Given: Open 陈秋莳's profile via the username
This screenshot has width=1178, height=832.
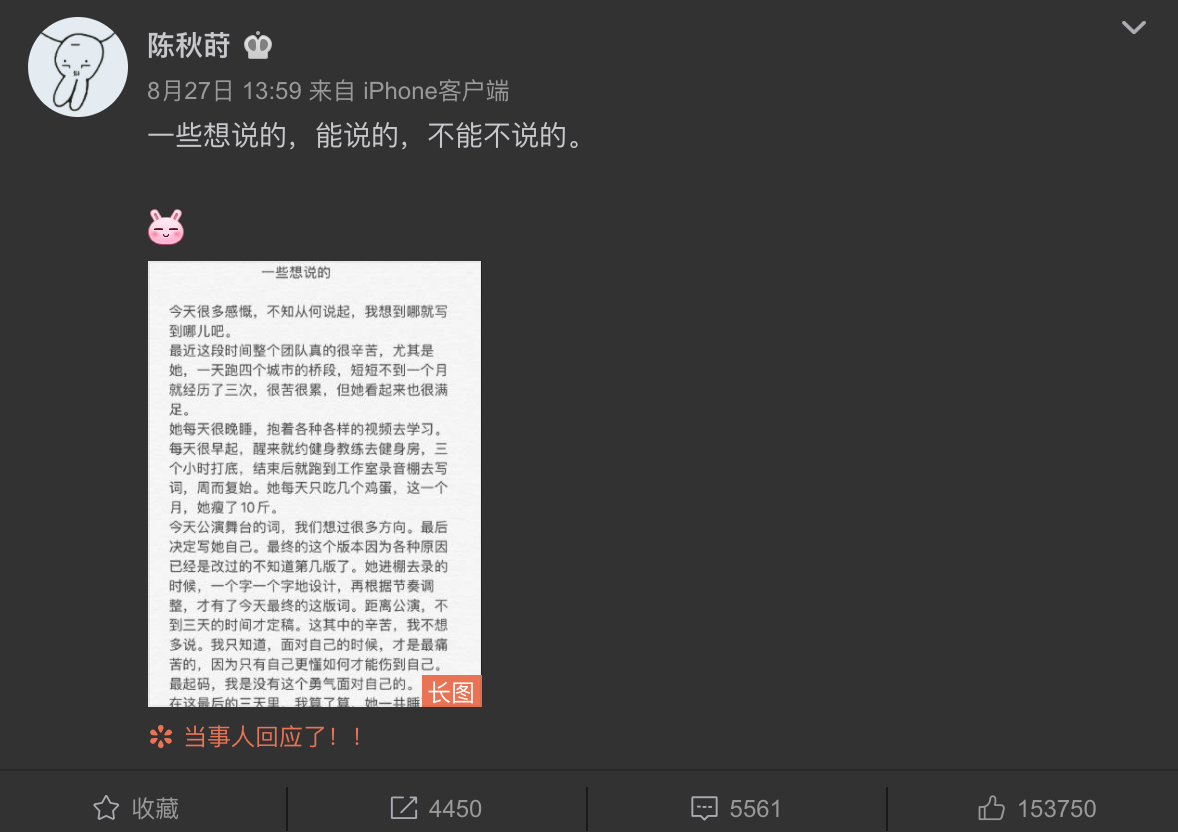Looking at the screenshot, I should coord(189,46).
